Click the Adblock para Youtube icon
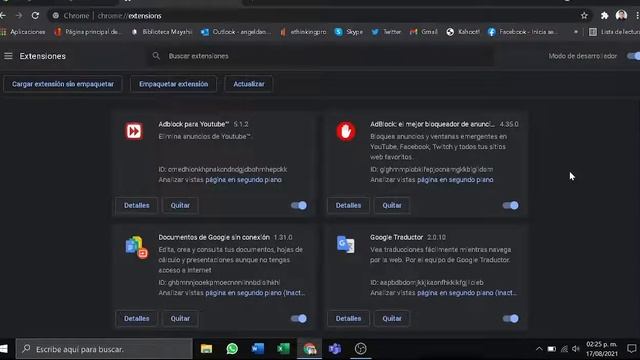Screen dimensions: 640x360 [134, 131]
